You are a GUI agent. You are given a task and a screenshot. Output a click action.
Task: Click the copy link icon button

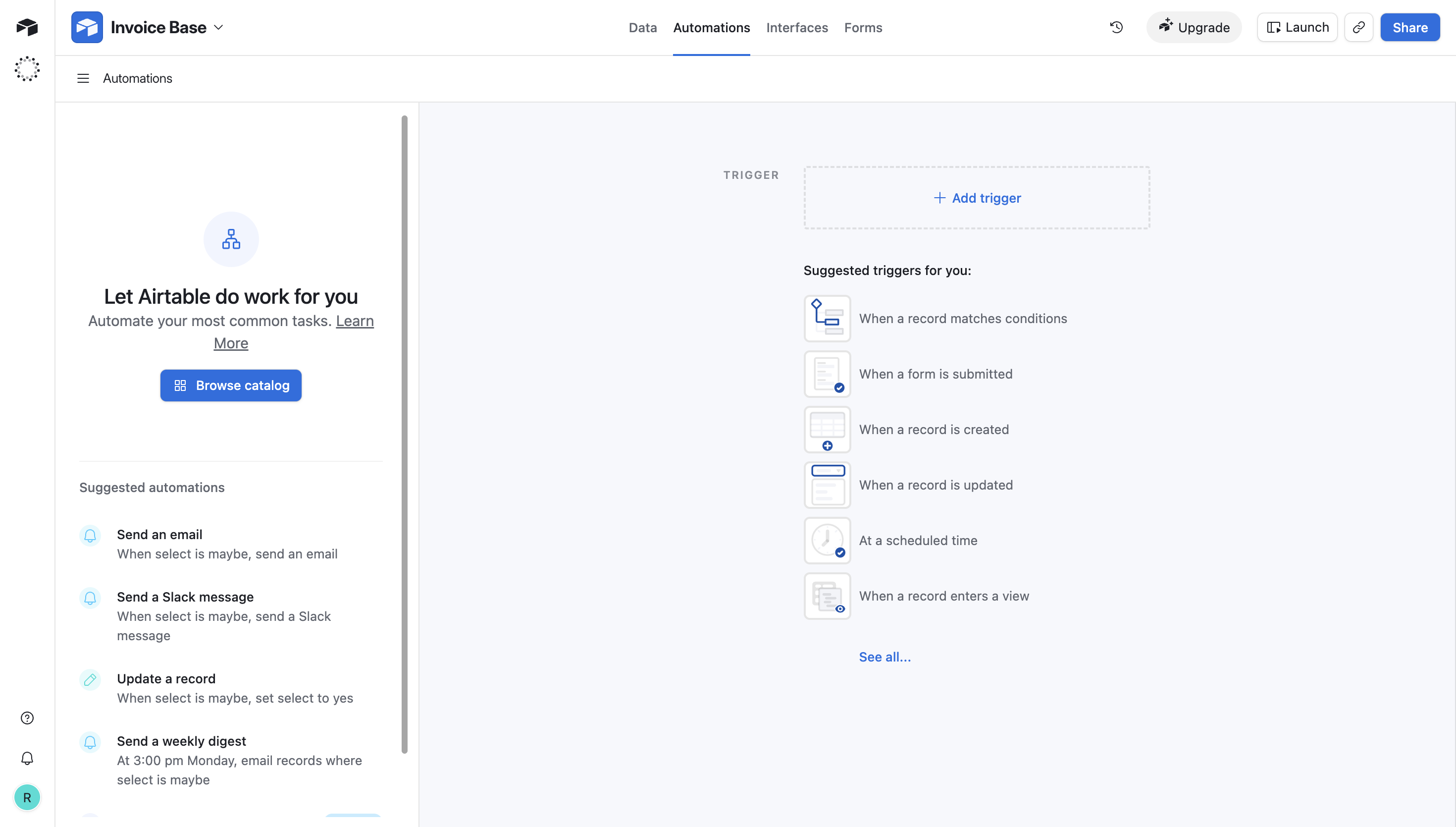coord(1358,27)
